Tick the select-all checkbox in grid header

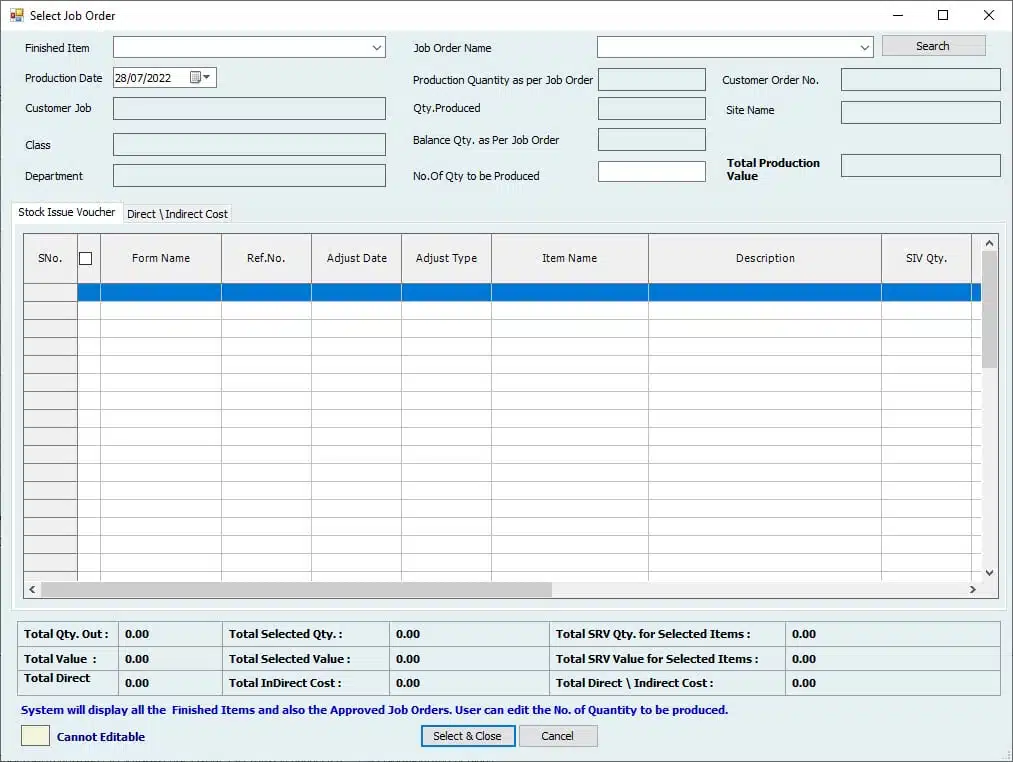[85, 258]
